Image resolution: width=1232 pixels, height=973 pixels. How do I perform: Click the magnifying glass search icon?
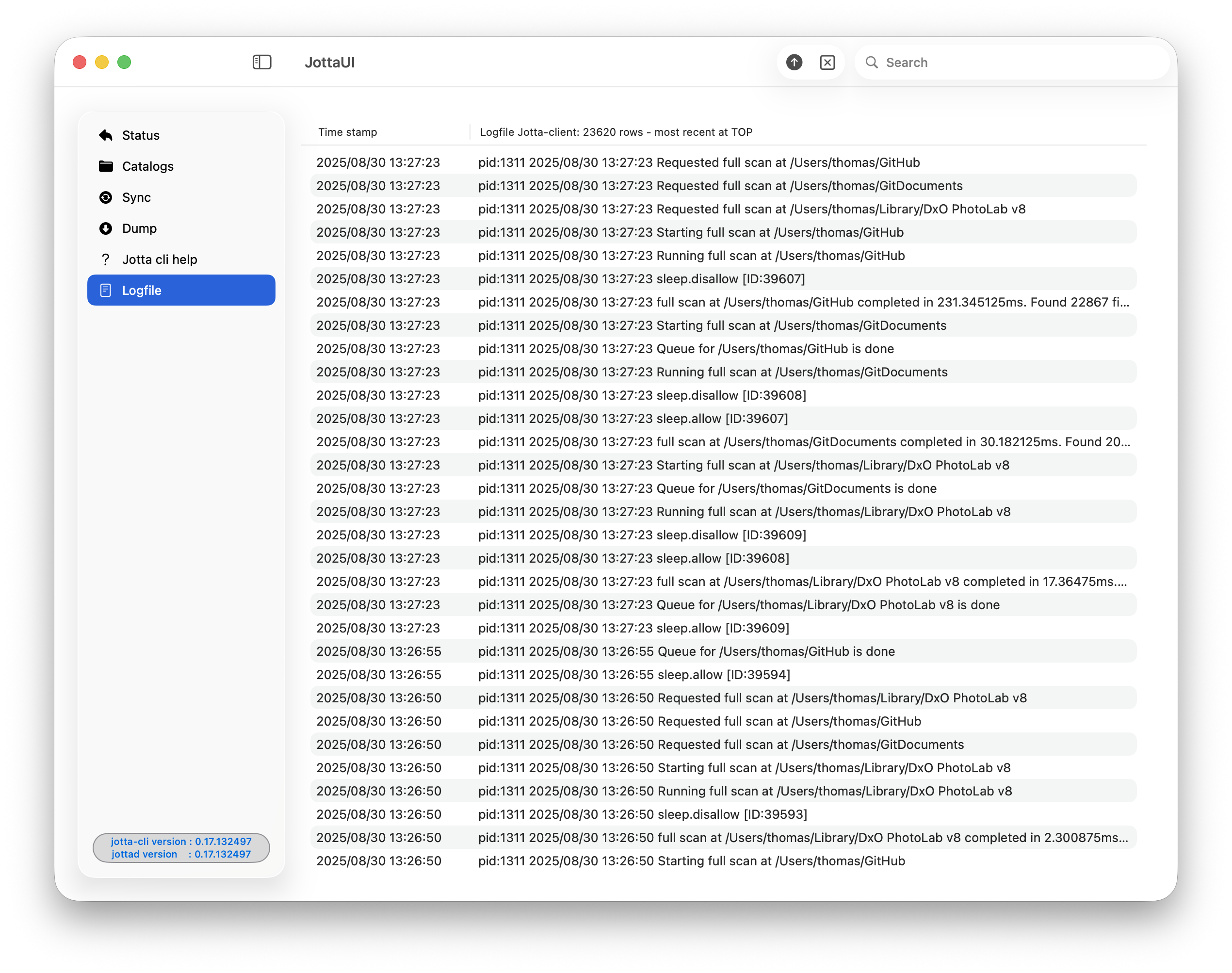coord(872,62)
